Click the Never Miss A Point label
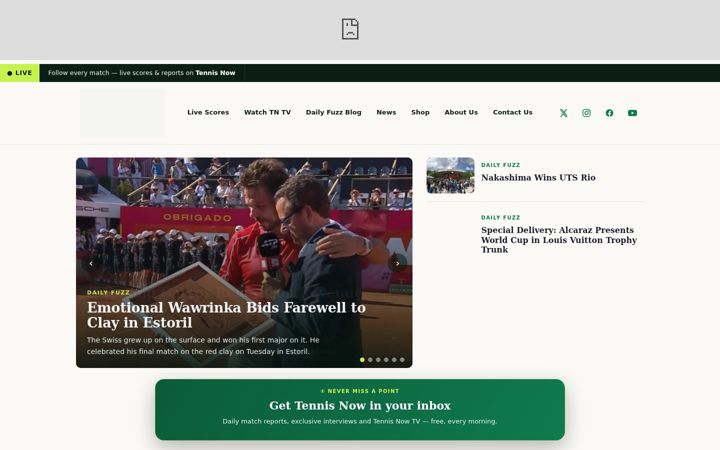The height and width of the screenshot is (450, 720). (x=360, y=391)
